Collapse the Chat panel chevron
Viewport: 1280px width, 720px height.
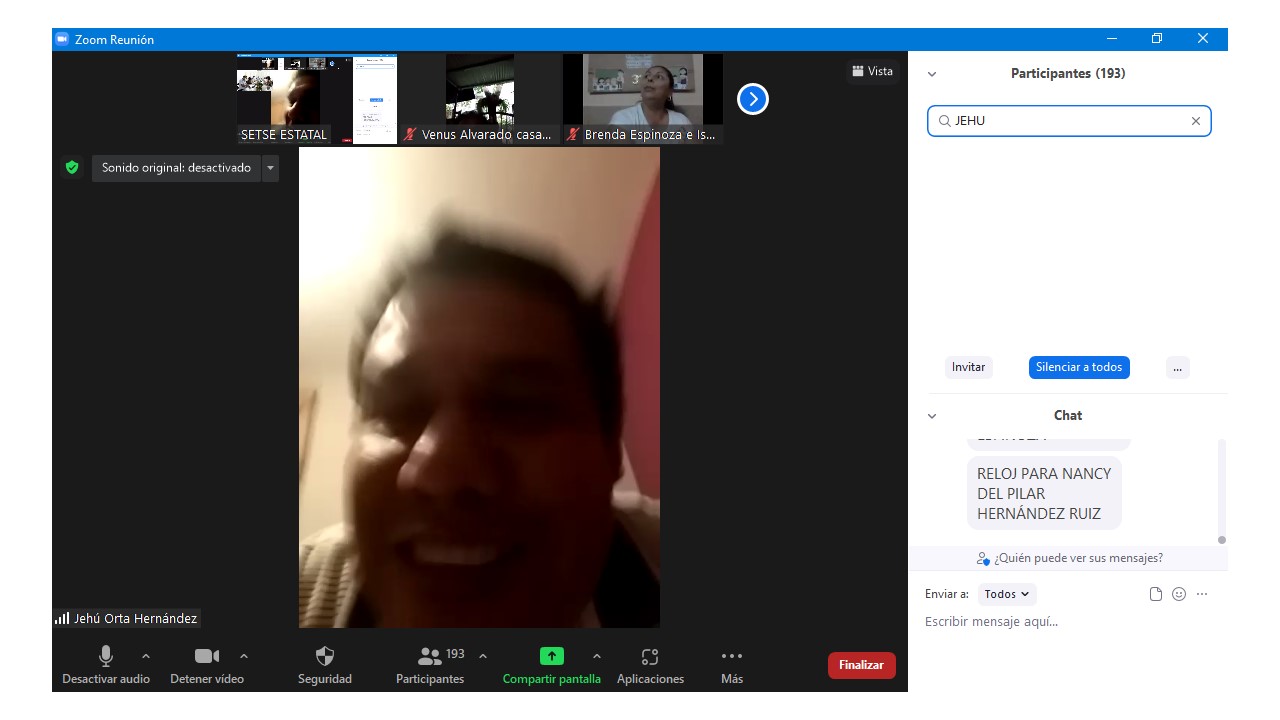(932, 416)
